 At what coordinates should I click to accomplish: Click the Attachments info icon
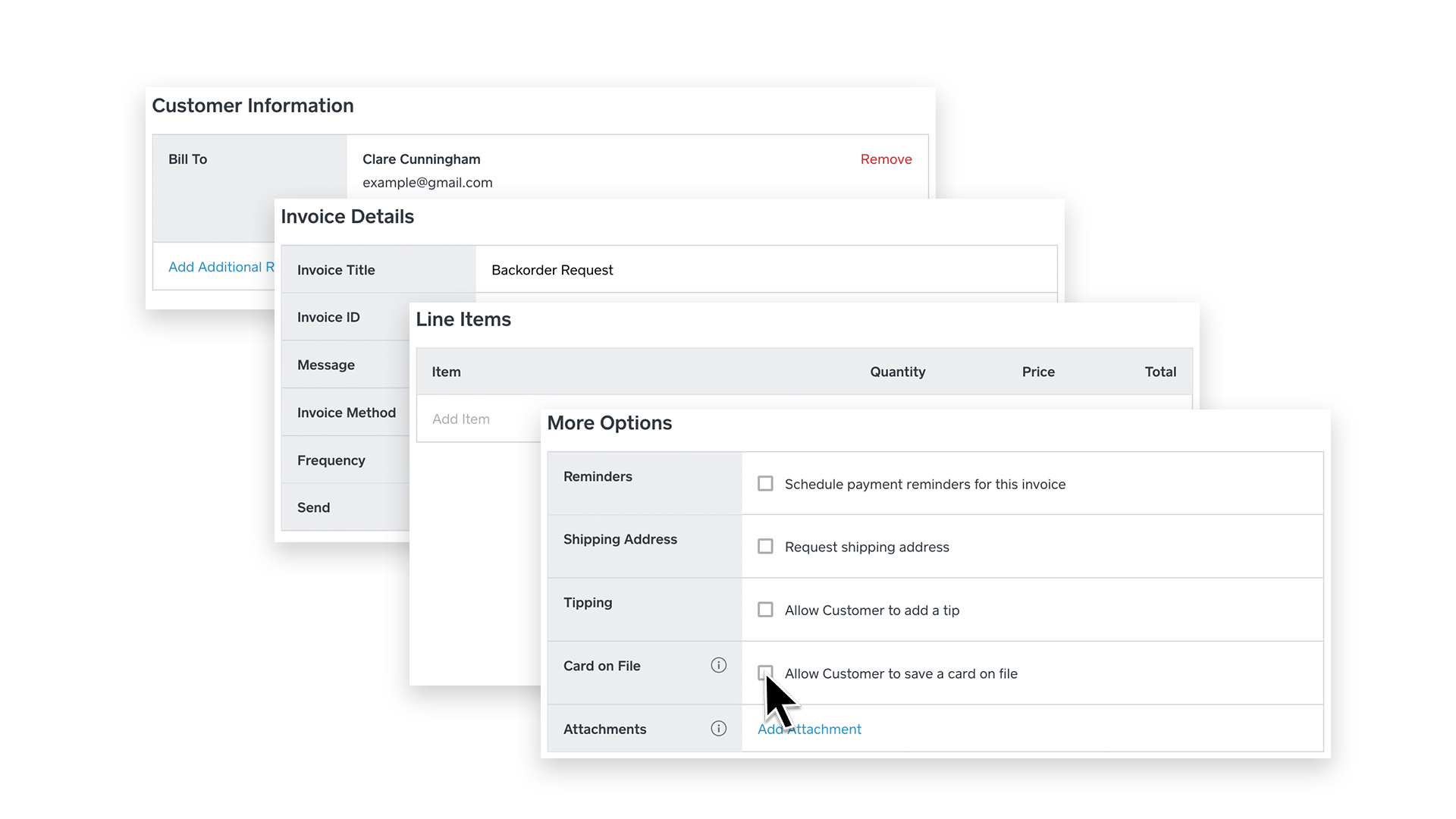point(718,729)
